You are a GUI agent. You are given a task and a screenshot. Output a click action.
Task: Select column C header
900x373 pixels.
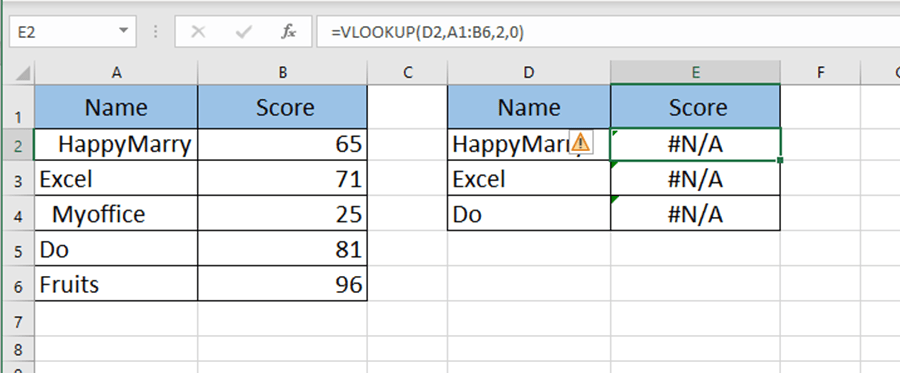click(408, 73)
